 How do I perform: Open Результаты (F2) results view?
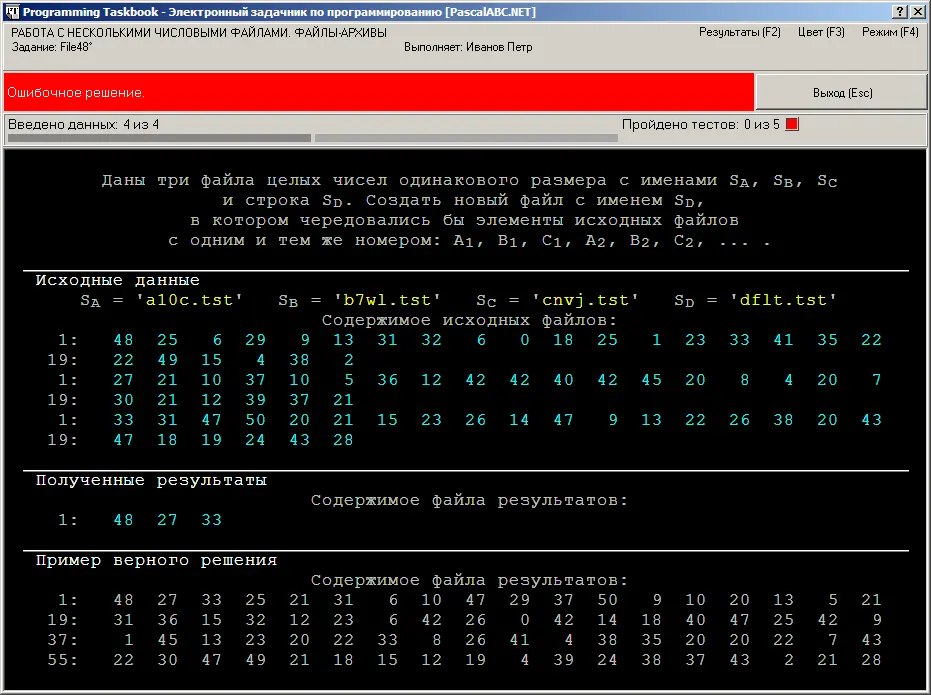coord(739,32)
